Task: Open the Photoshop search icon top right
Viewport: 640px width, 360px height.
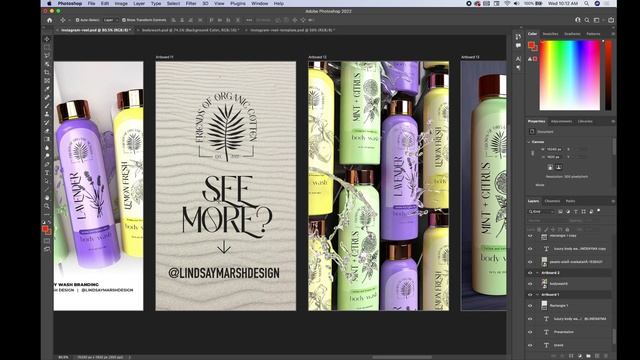Action: pyautogui.click(x=587, y=20)
